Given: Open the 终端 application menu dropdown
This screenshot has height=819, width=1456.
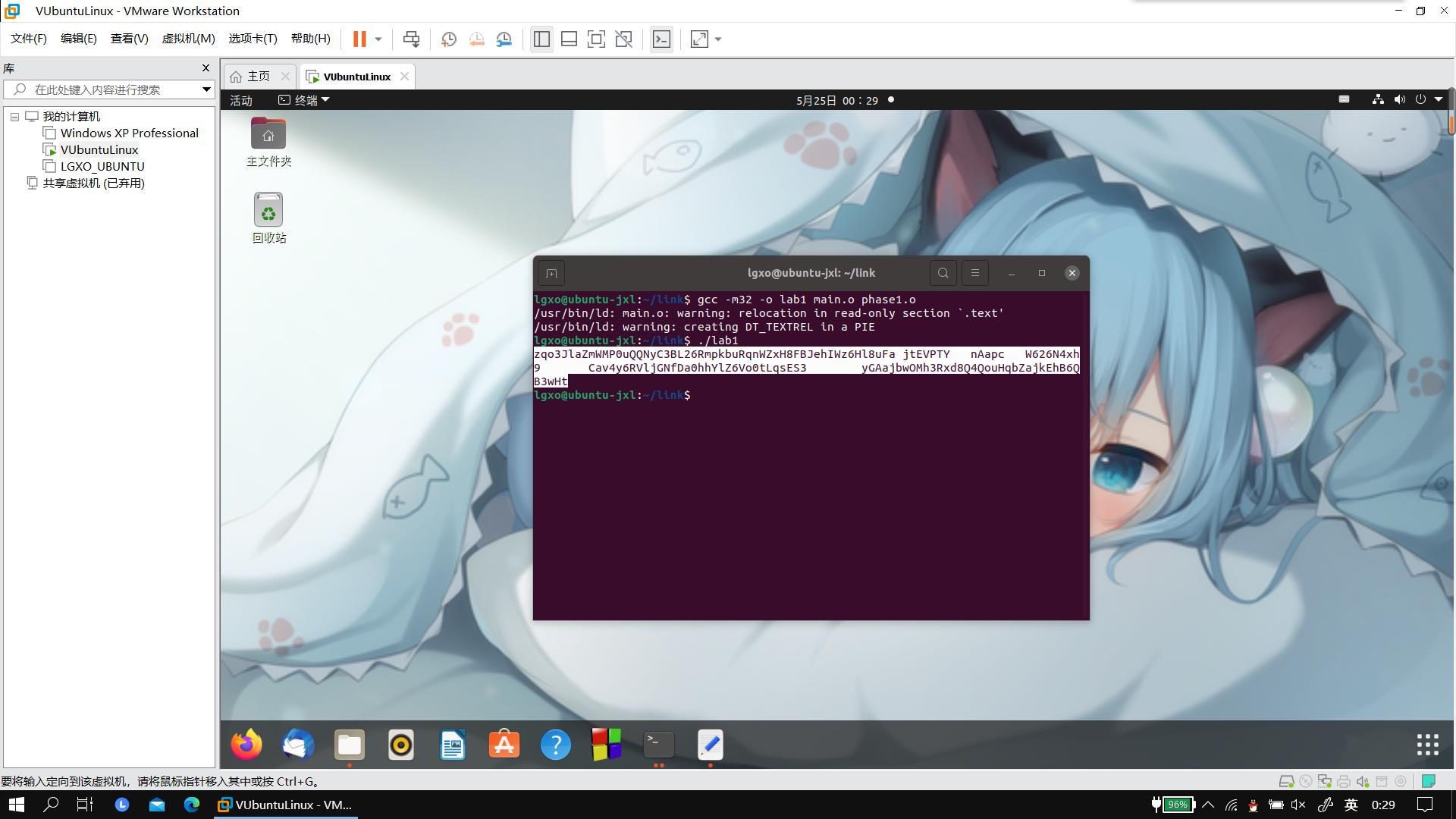Looking at the screenshot, I should 304,100.
